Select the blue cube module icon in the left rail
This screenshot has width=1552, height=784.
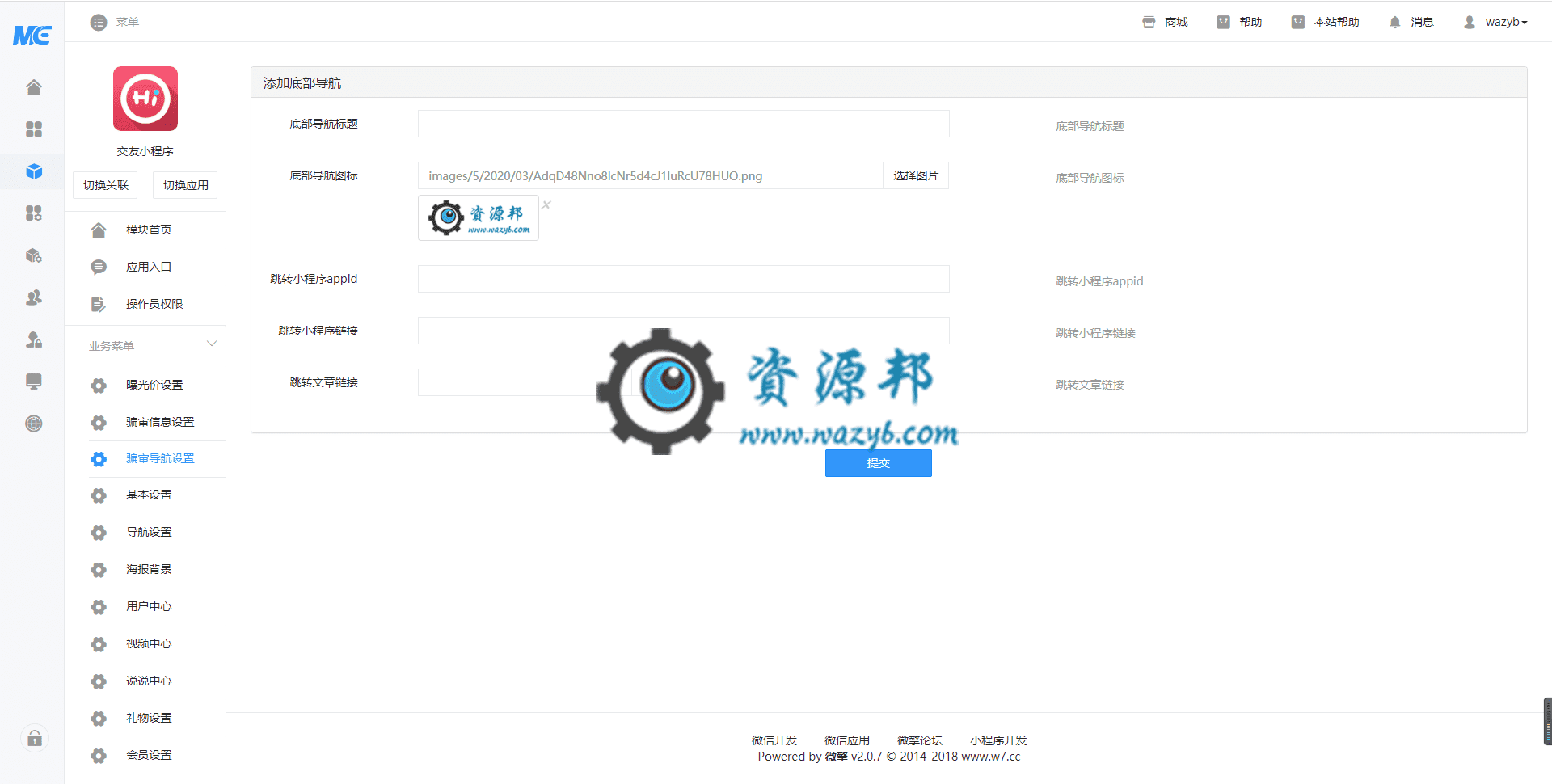pos(33,171)
